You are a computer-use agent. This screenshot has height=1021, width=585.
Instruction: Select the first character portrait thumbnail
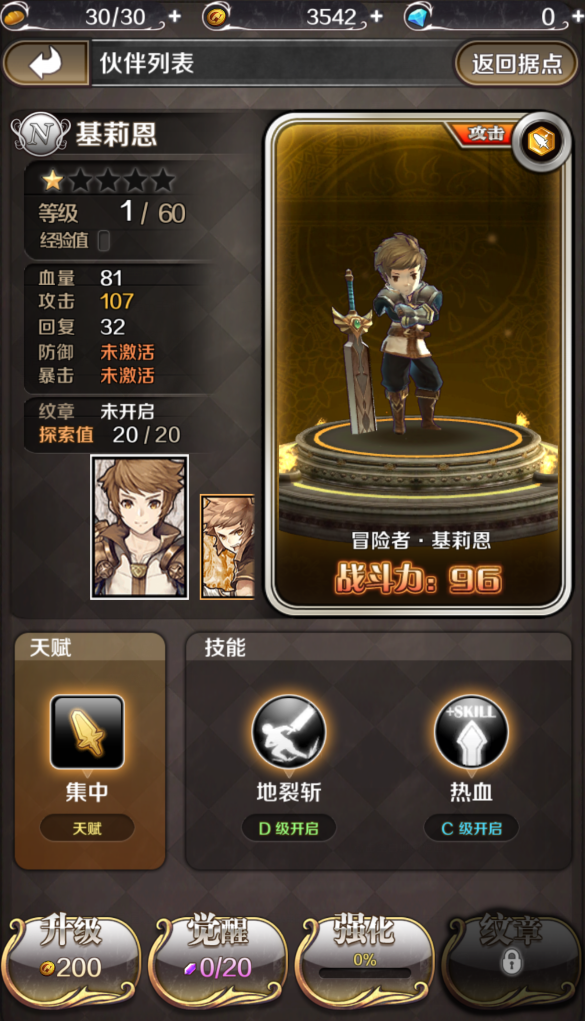click(x=139, y=527)
